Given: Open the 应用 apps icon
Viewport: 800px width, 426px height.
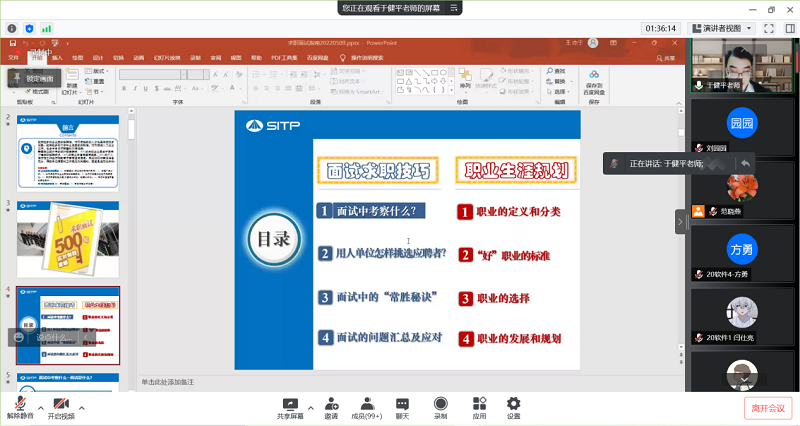Looking at the screenshot, I should (x=479, y=406).
